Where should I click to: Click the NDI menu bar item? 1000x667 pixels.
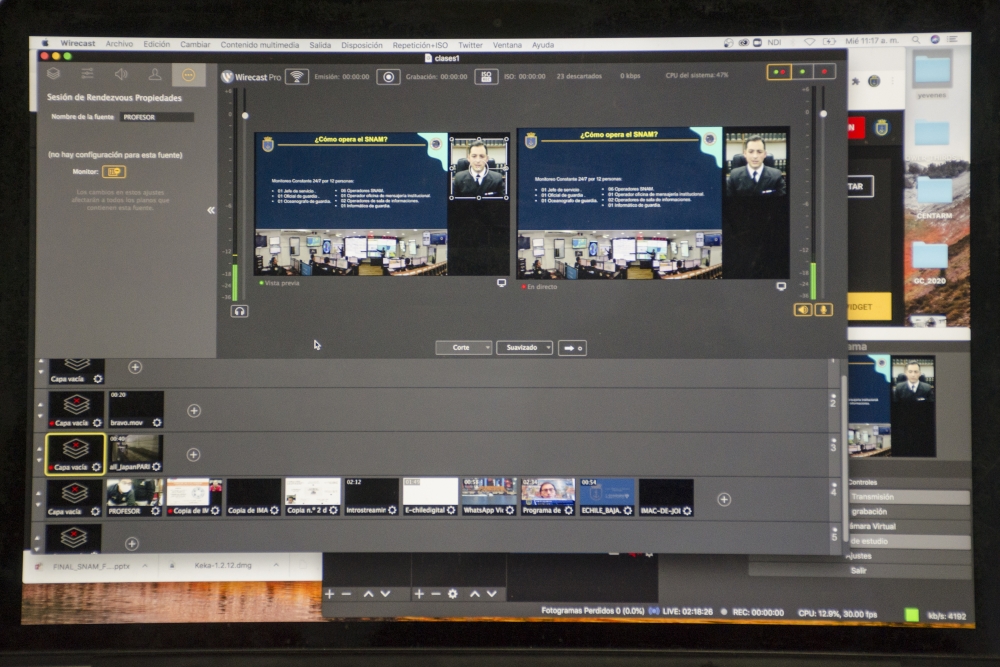[774, 42]
